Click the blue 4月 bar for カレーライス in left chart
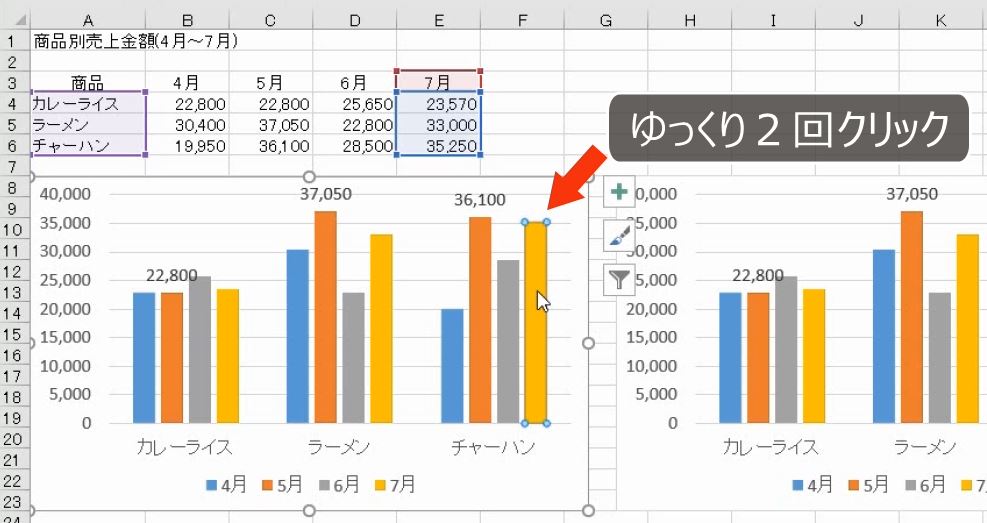This screenshot has width=987, height=523. [x=144, y=357]
